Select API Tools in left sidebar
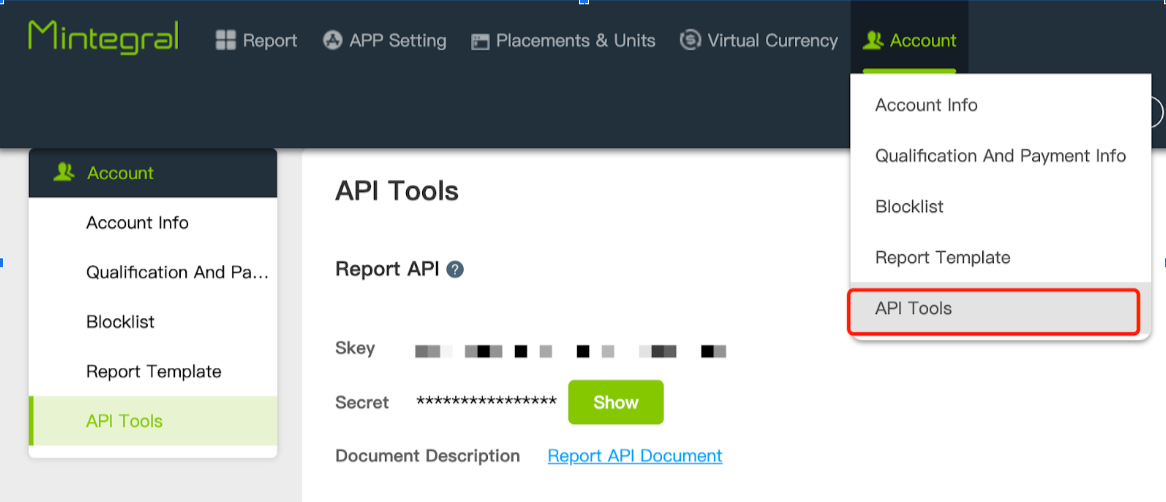The image size is (1166, 502). [x=153, y=421]
